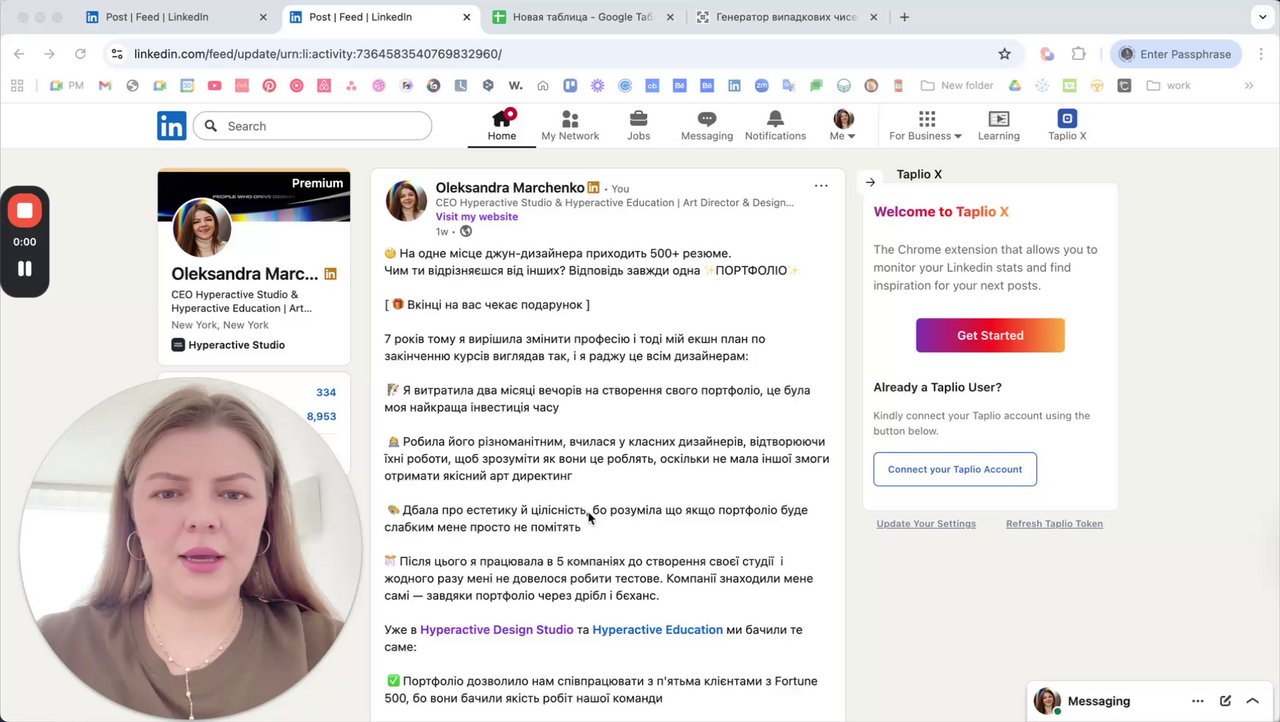
Task: Reload the current page
Action: click(x=80, y=54)
